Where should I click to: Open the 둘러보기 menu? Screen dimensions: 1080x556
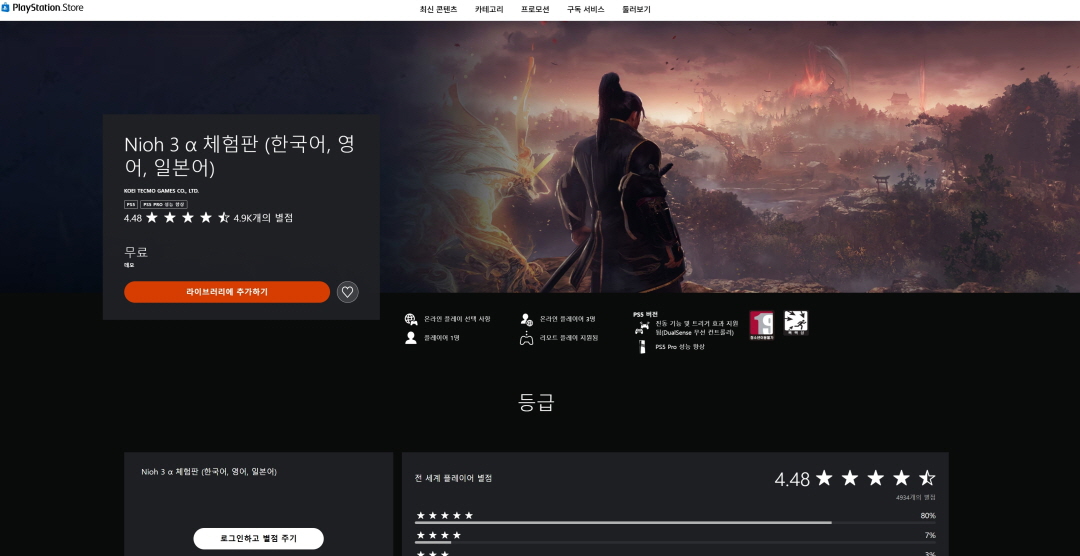(x=636, y=10)
